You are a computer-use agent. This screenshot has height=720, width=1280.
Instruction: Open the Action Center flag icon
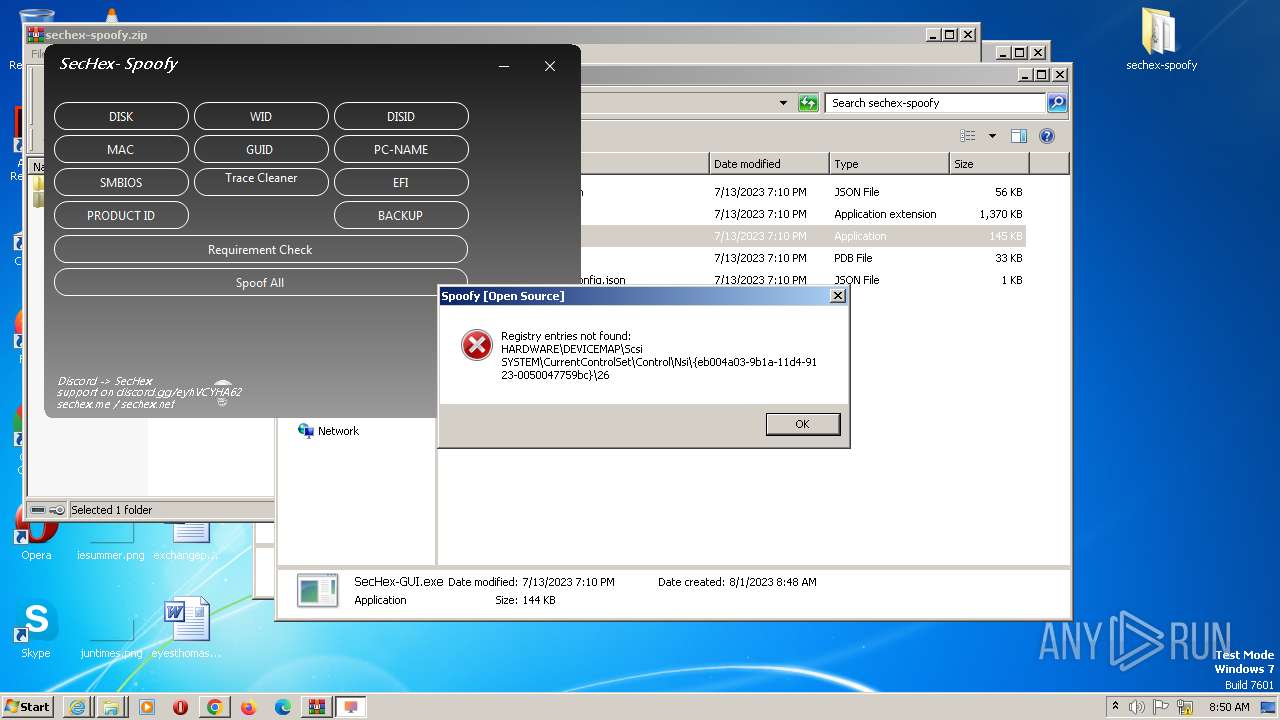click(1162, 707)
